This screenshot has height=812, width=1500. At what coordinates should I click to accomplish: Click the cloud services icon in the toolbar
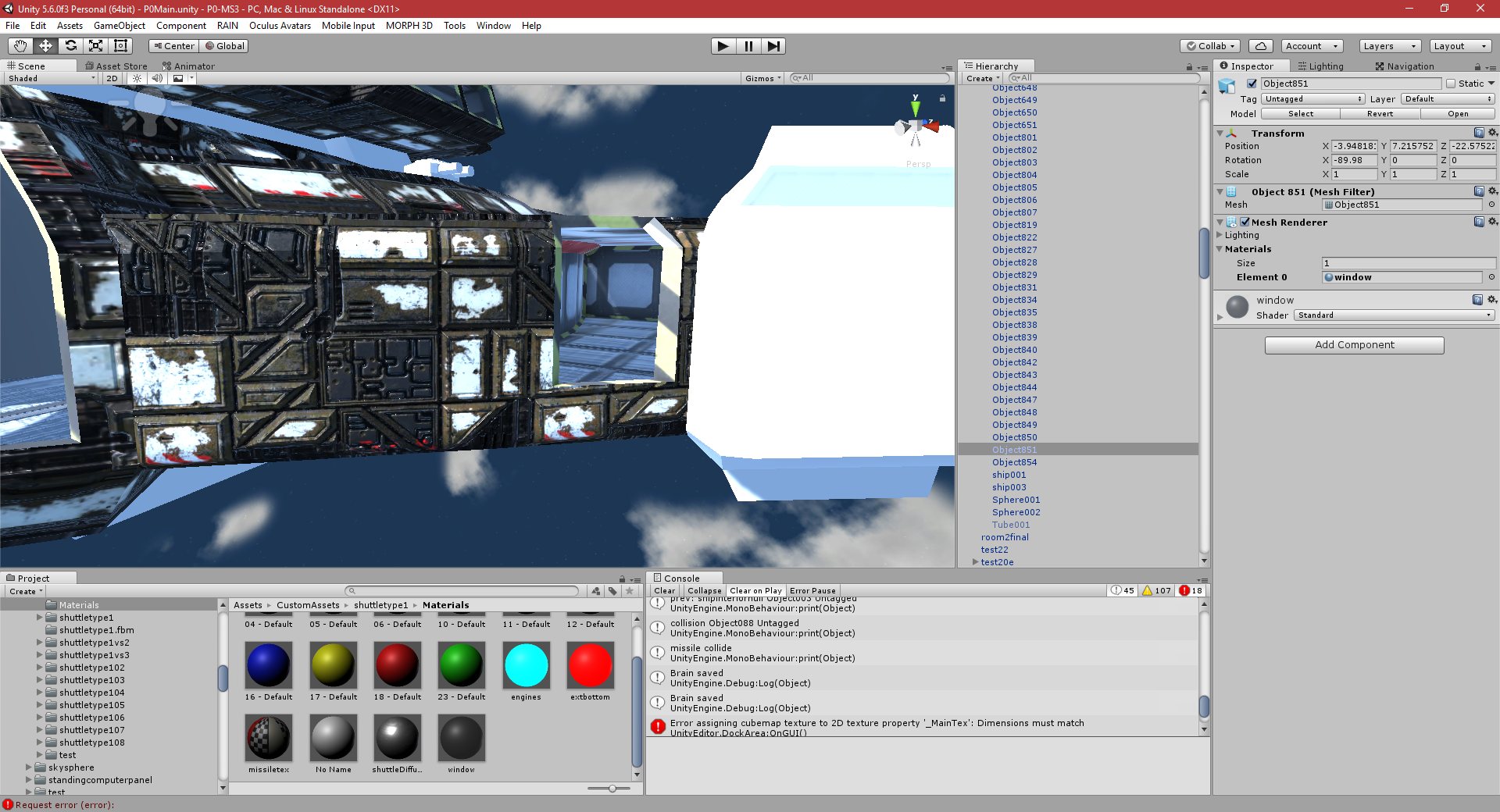tap(1259, 46)
